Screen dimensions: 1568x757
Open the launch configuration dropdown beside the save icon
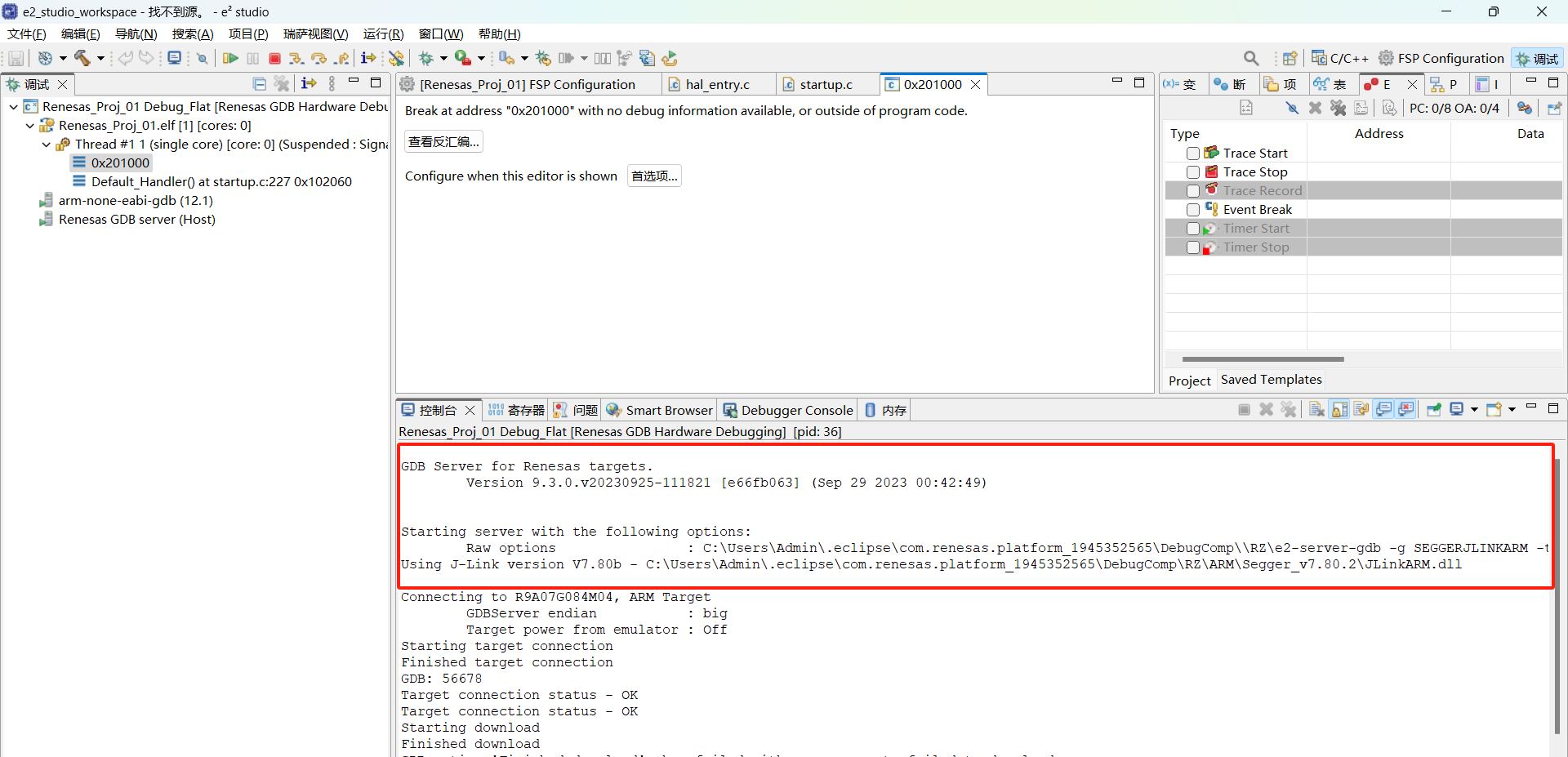[63, 58]
